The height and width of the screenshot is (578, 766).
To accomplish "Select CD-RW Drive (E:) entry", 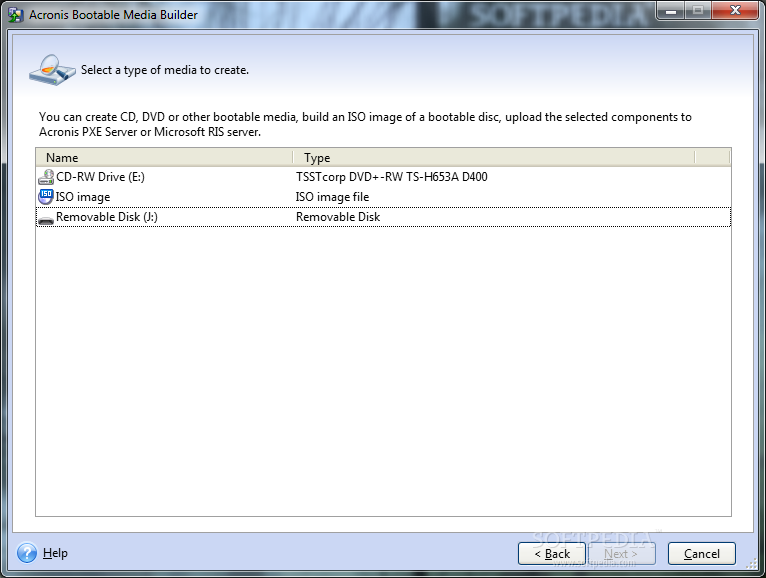I will tap(100, 177).
